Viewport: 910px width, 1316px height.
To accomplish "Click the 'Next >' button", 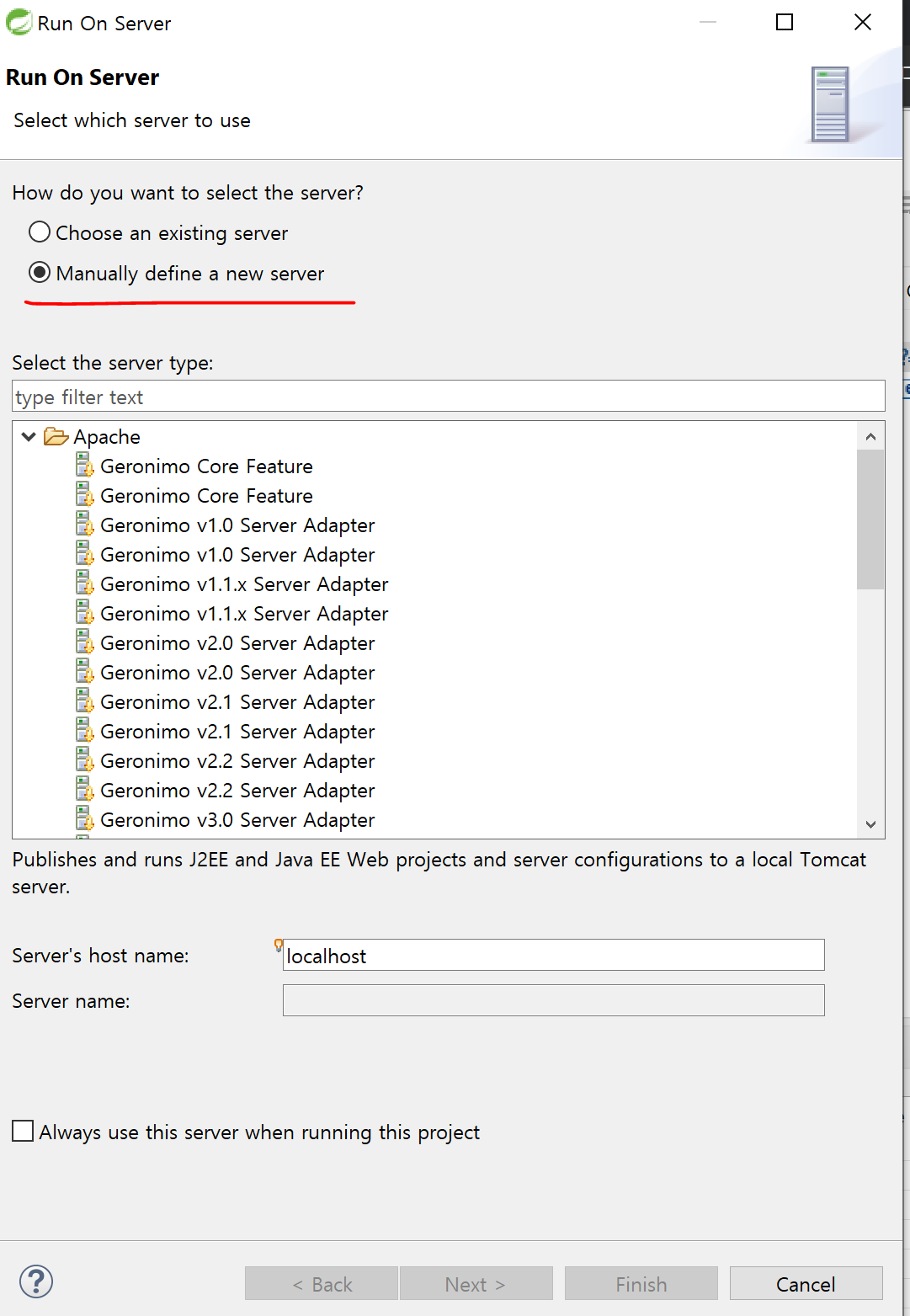I will 476,1284.
